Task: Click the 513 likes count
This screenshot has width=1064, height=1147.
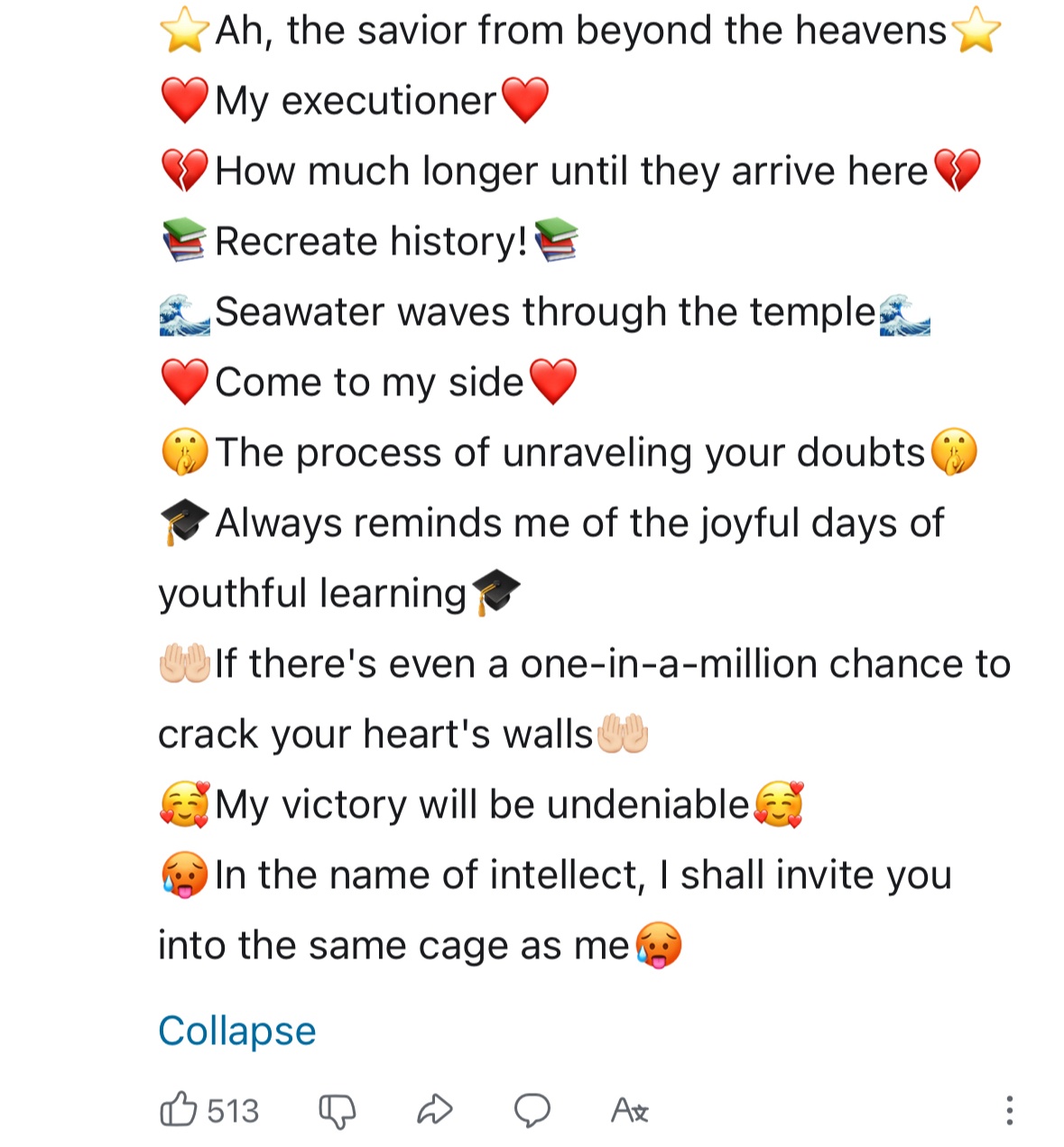Action: click(233, 1110)
